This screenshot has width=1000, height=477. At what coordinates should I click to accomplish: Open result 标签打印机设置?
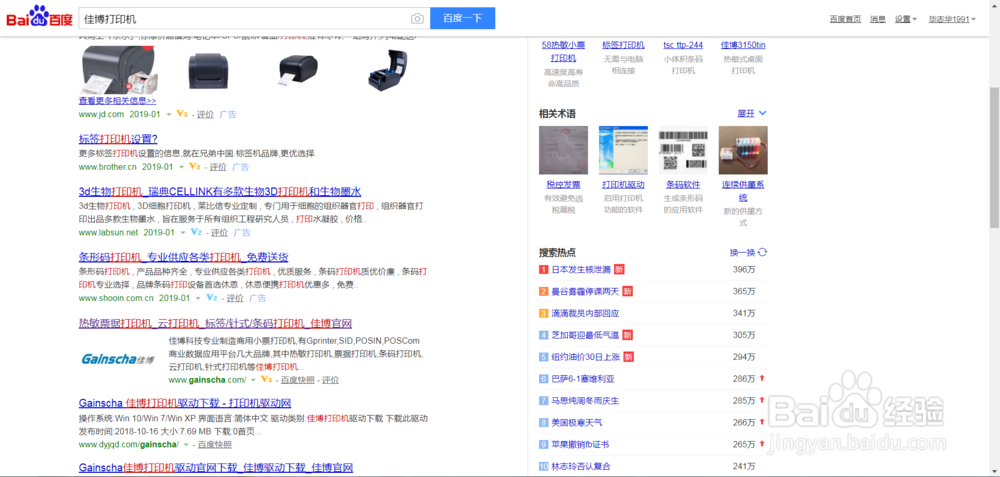click(118, 139)
